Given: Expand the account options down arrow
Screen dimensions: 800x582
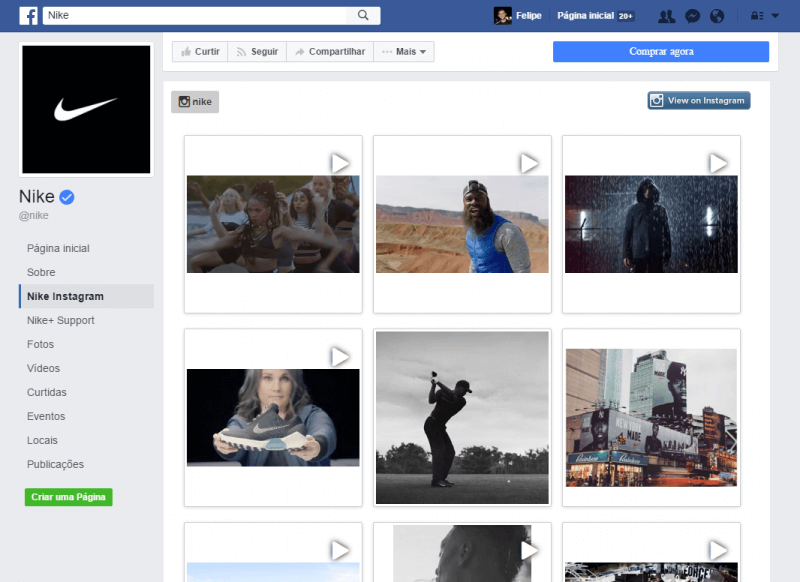Looking at the screenshot, I should click(775, 16).
